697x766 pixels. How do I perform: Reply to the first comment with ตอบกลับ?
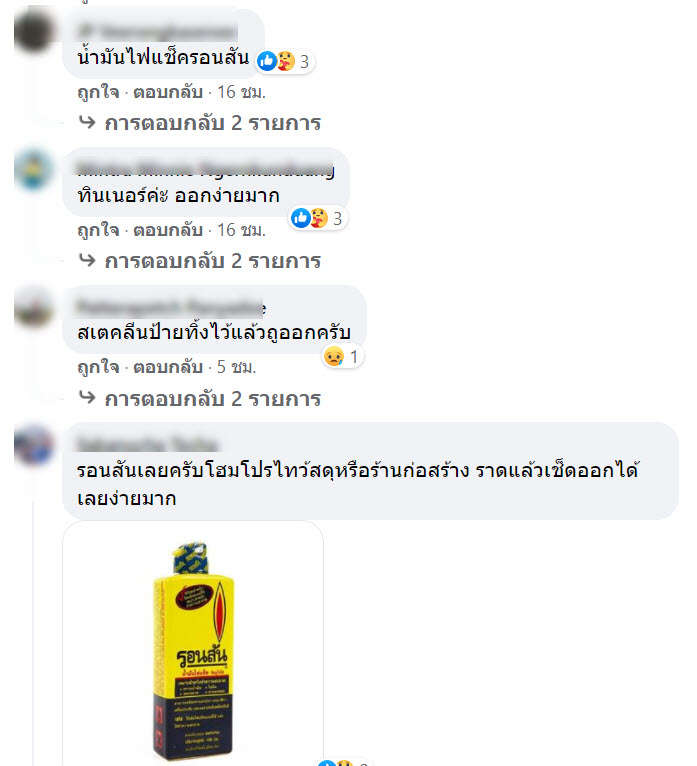168,92
